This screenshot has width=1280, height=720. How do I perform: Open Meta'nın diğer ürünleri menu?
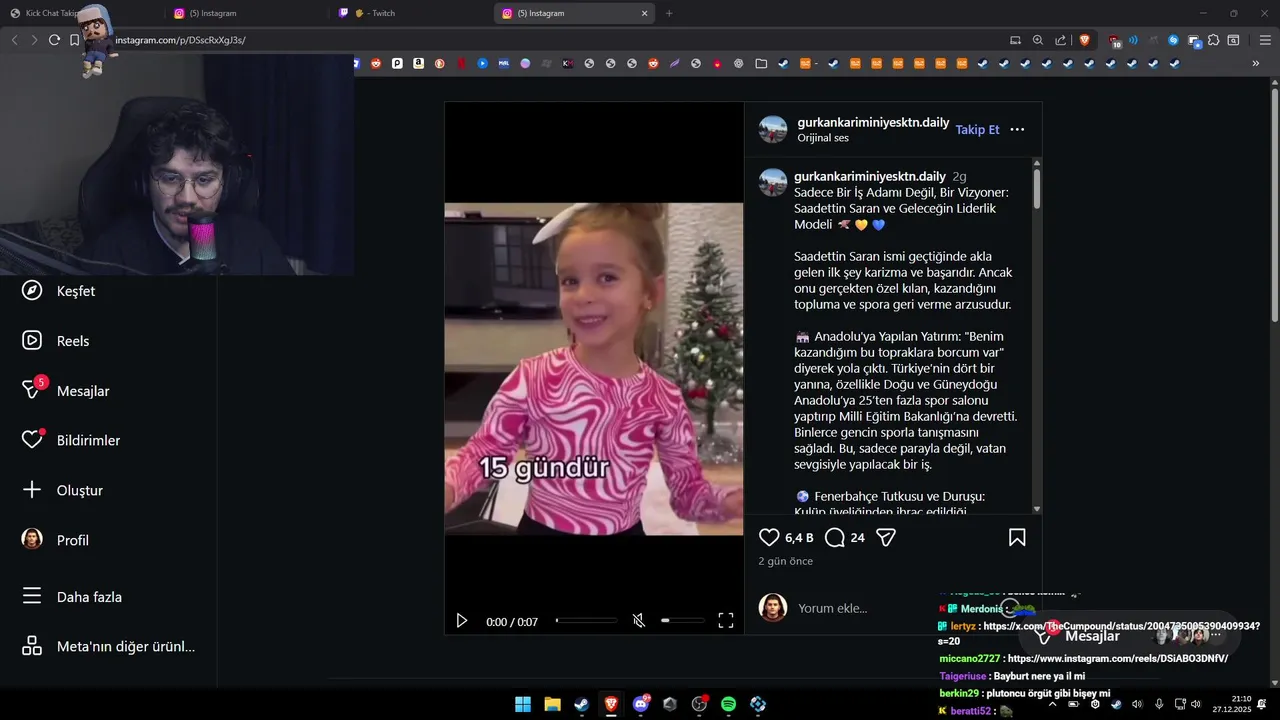coord(108,646)
